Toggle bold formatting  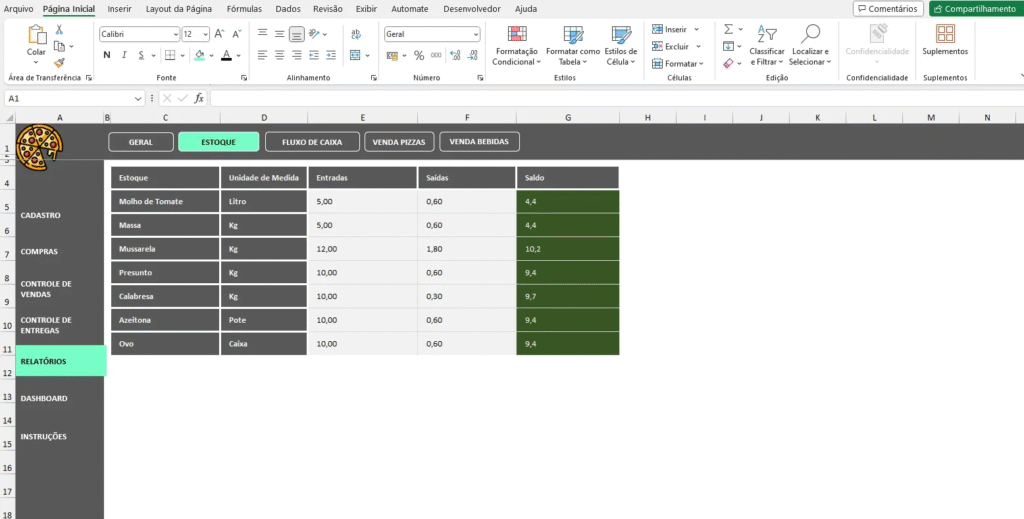coord(106,56)
